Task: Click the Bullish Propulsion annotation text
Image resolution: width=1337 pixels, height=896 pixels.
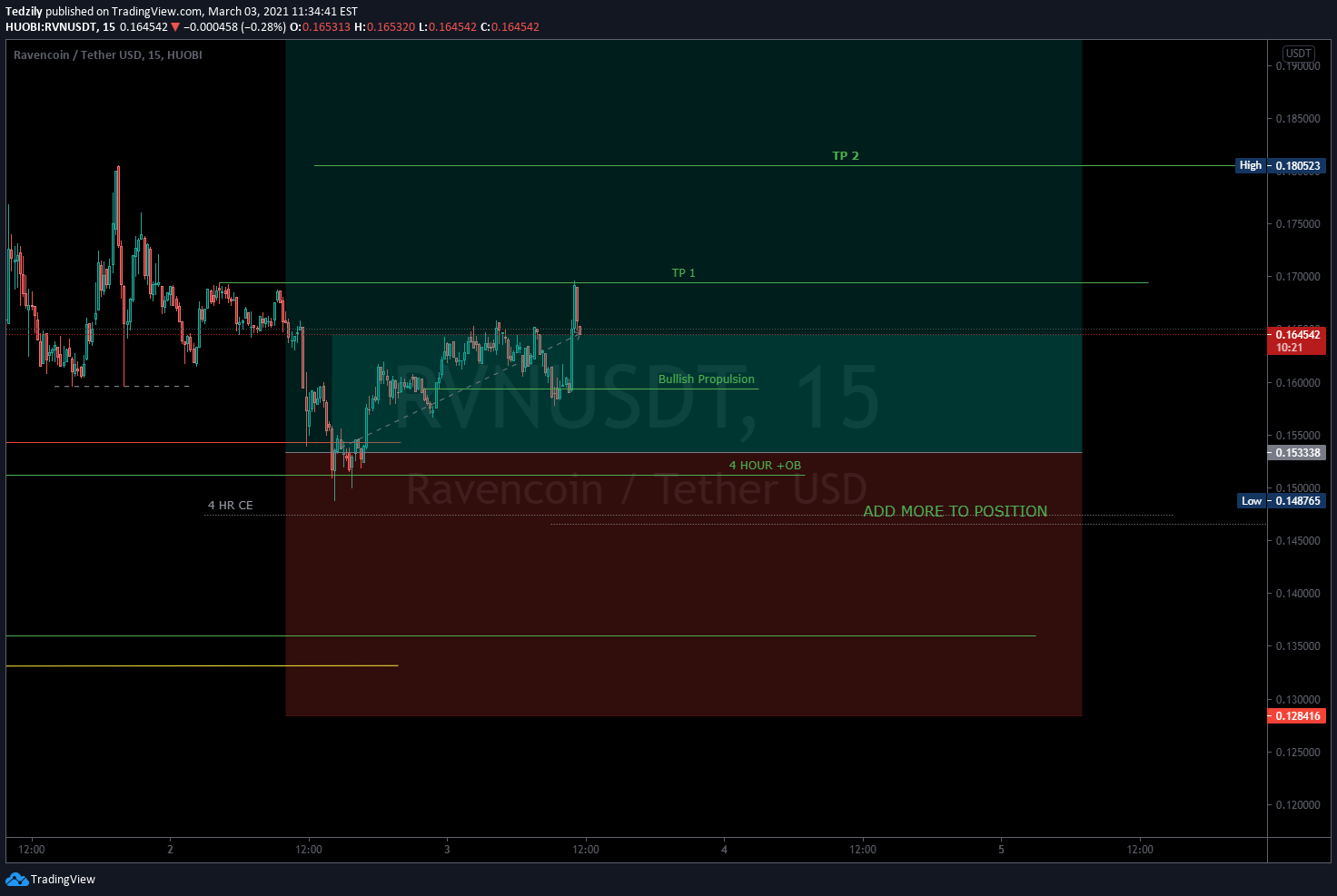Action: coord(707,379)
